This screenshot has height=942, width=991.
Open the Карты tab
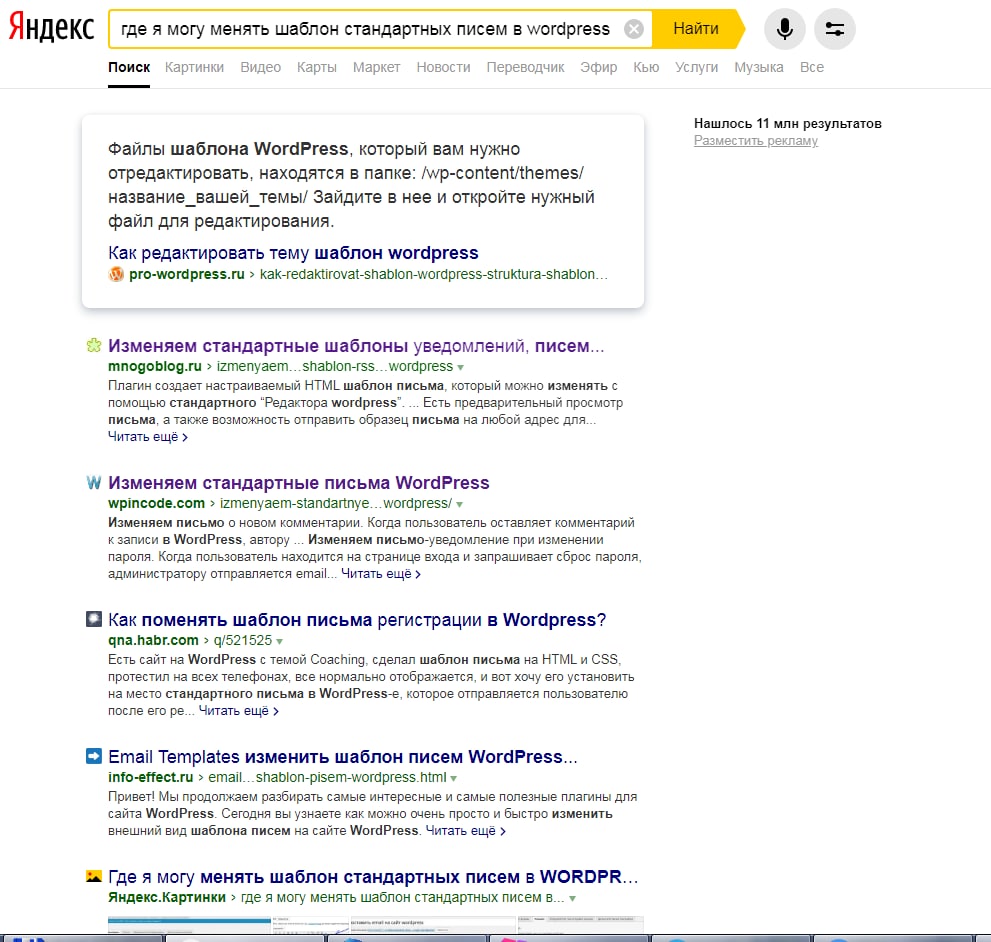[317, 67]
